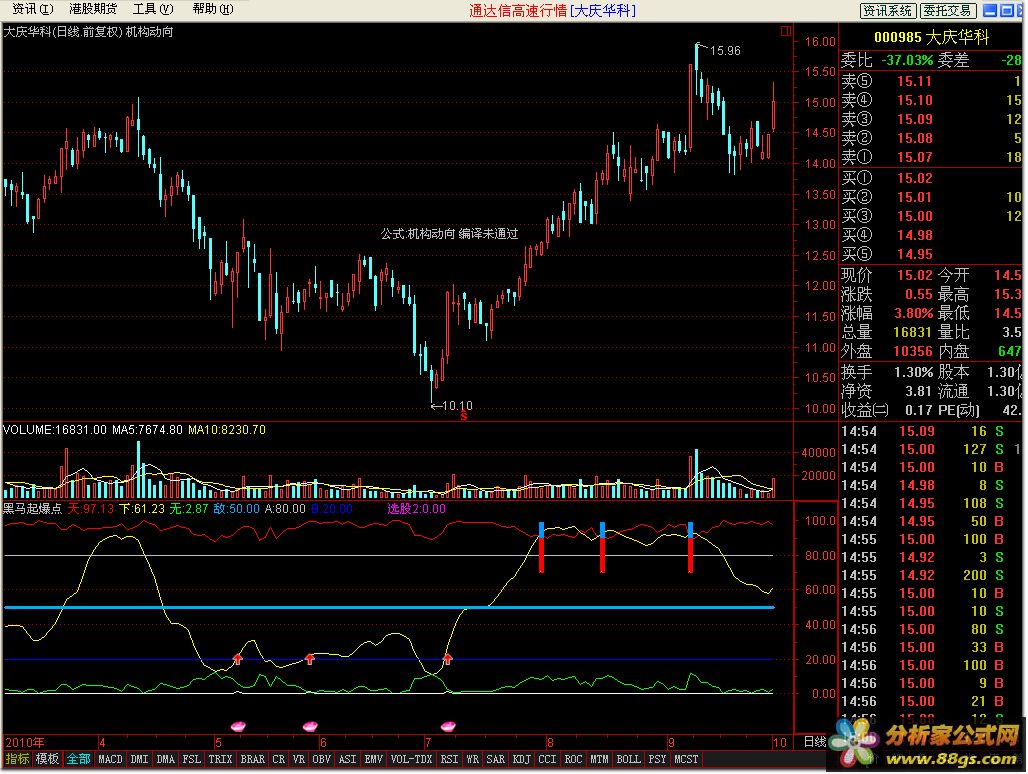Click the red S marker below 10.10 low
Screen dimensions: 1028x774
[464, 416]
